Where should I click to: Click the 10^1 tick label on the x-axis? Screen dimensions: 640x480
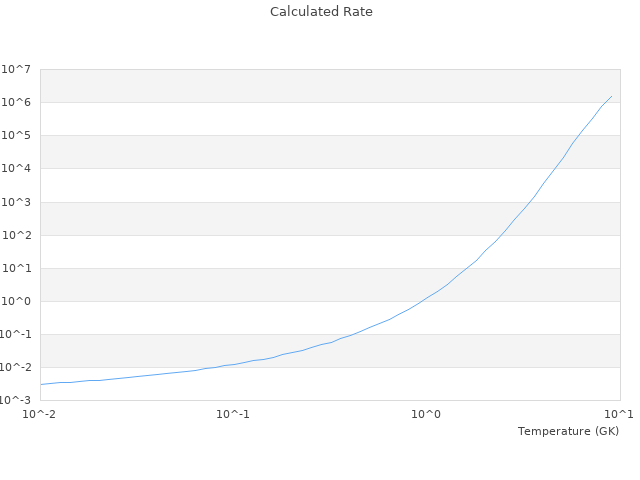619,414
